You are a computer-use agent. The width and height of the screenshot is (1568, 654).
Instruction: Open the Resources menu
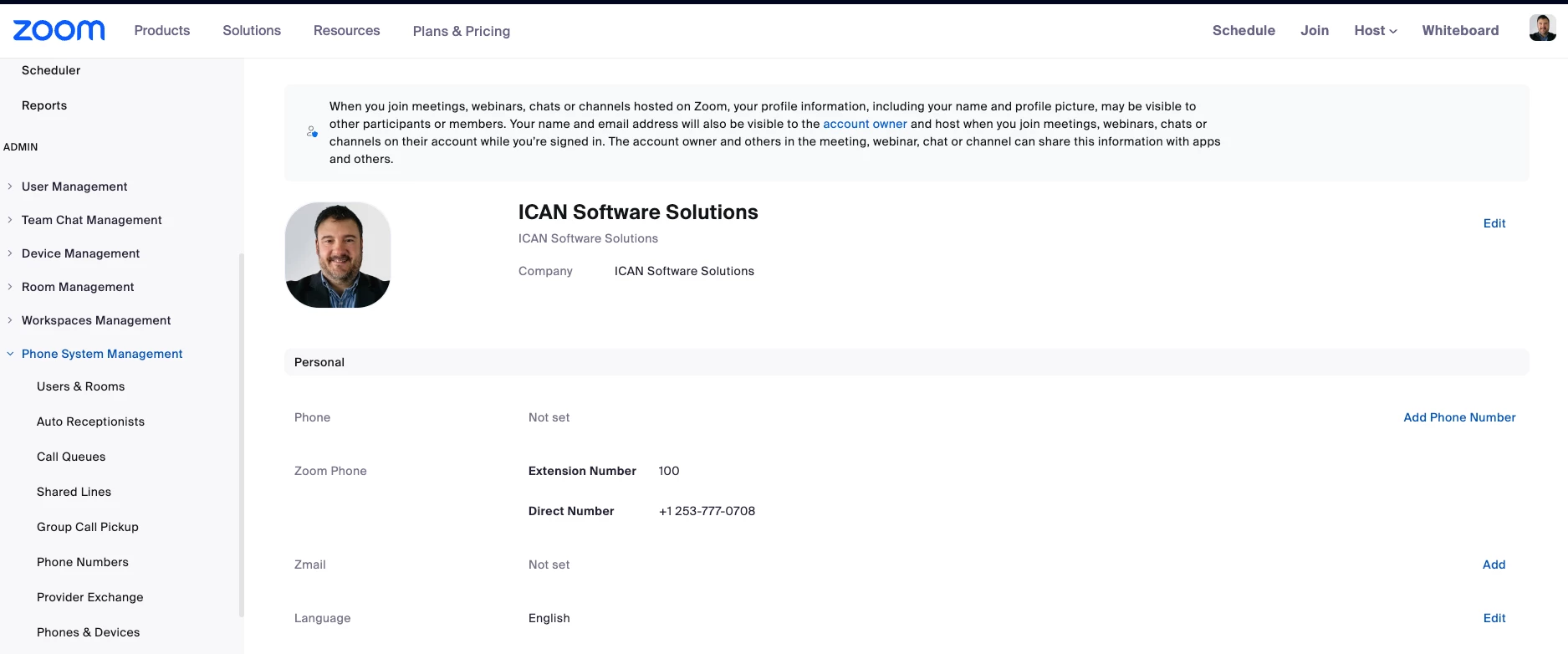347,31
